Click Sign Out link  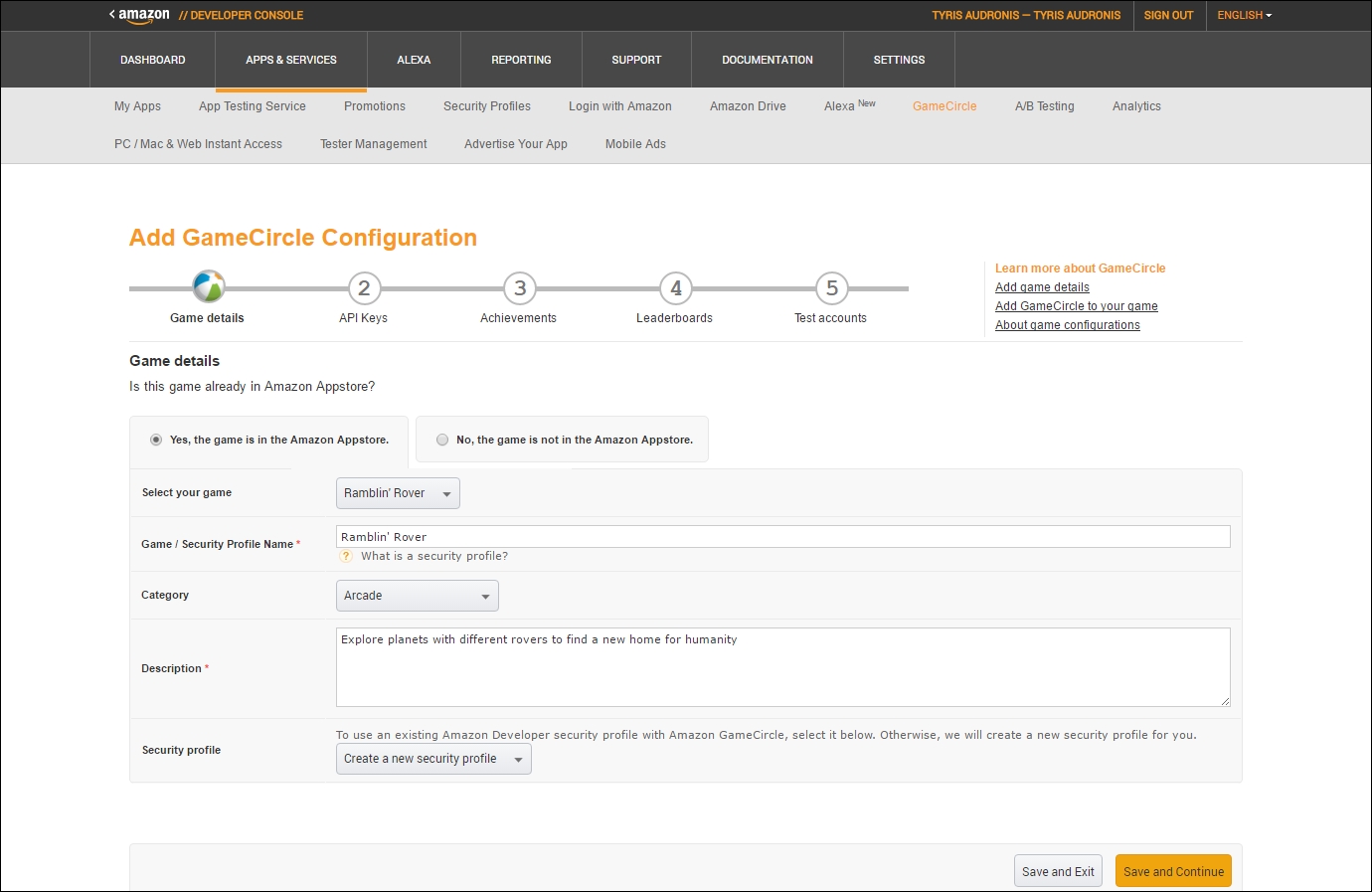(1168, 15)
